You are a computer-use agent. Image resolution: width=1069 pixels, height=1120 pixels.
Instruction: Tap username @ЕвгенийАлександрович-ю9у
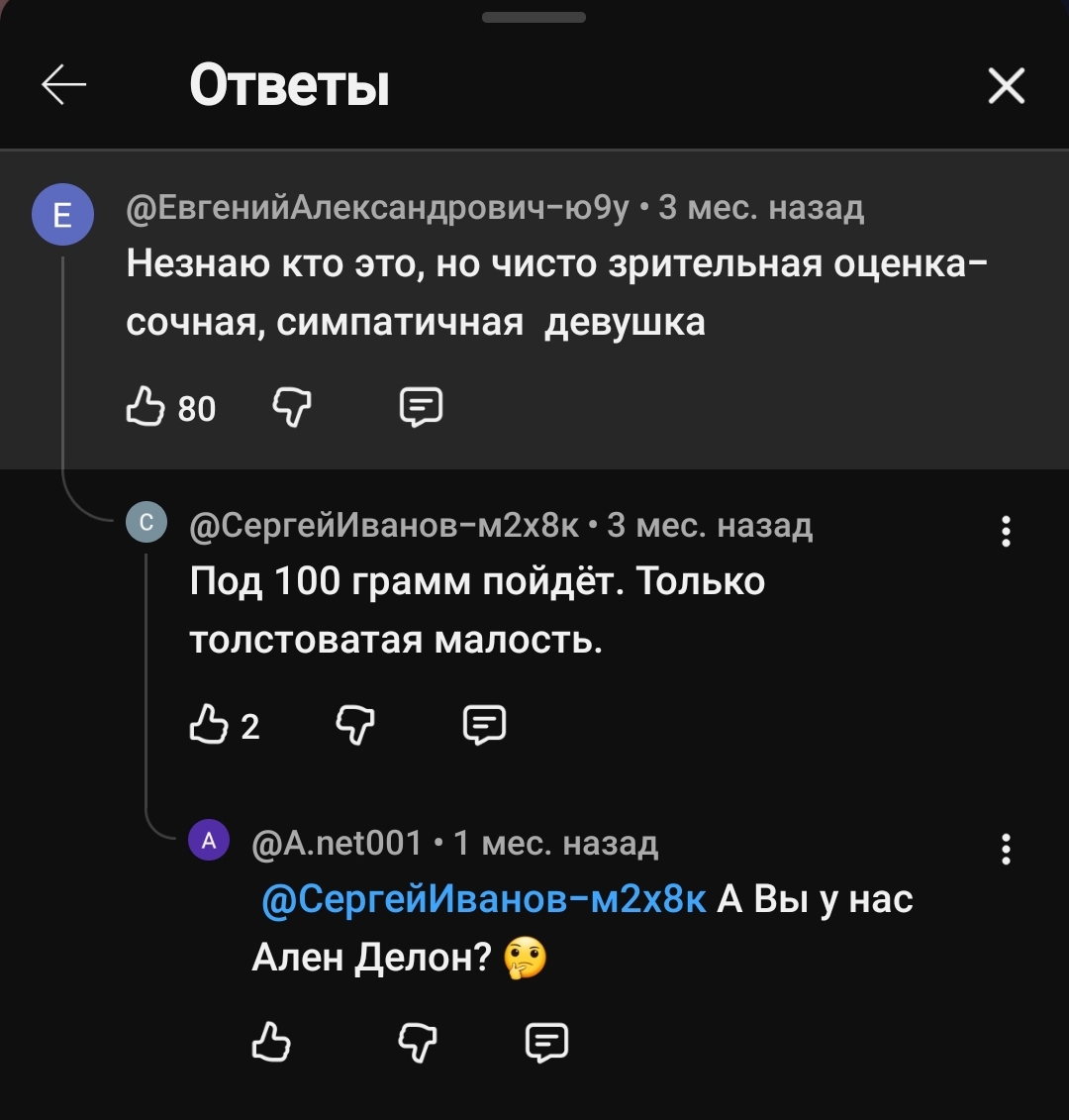378,208
